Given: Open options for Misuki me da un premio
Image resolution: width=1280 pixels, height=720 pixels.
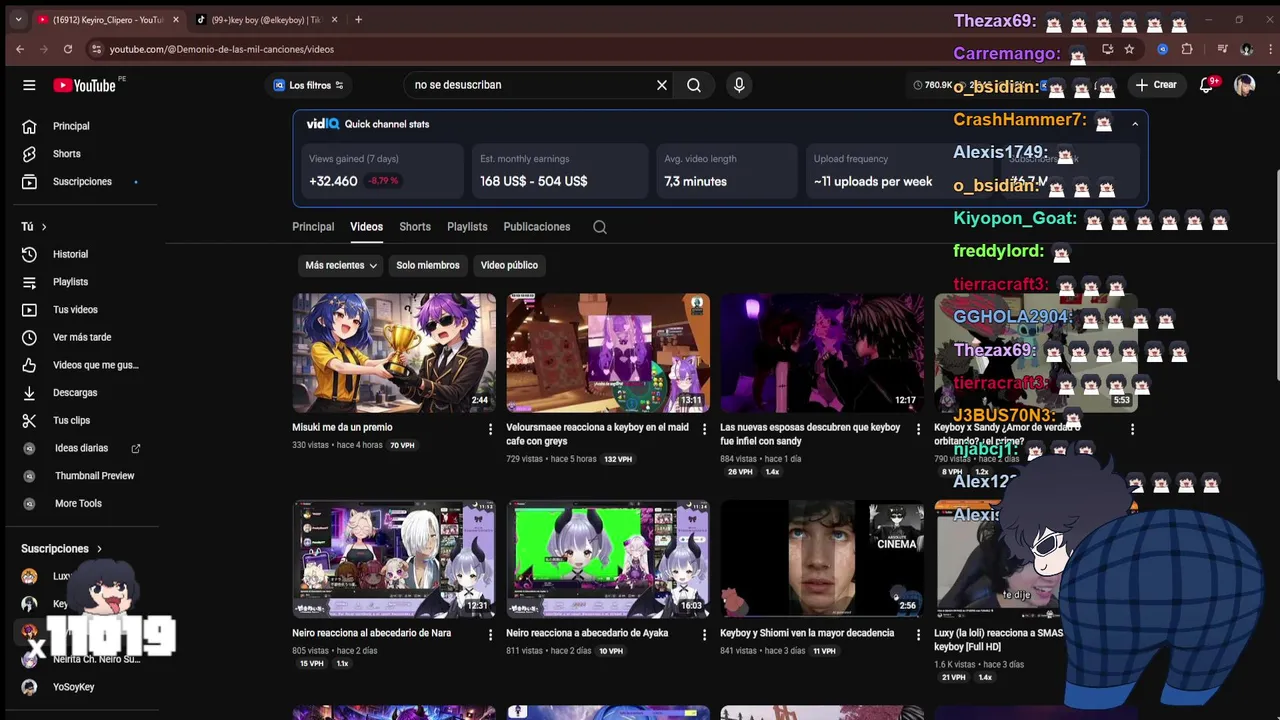Looking at the screenshot, I should 490,429.
